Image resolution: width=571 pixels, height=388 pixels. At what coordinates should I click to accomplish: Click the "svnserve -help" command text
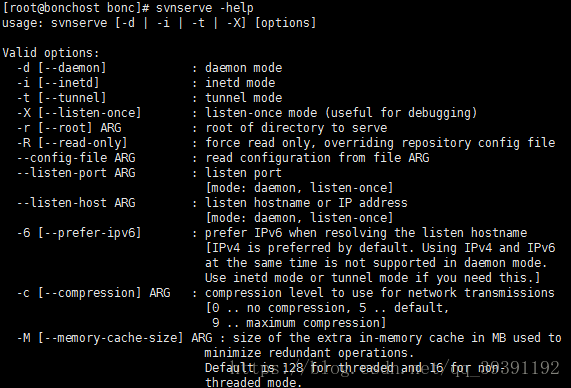205,8
